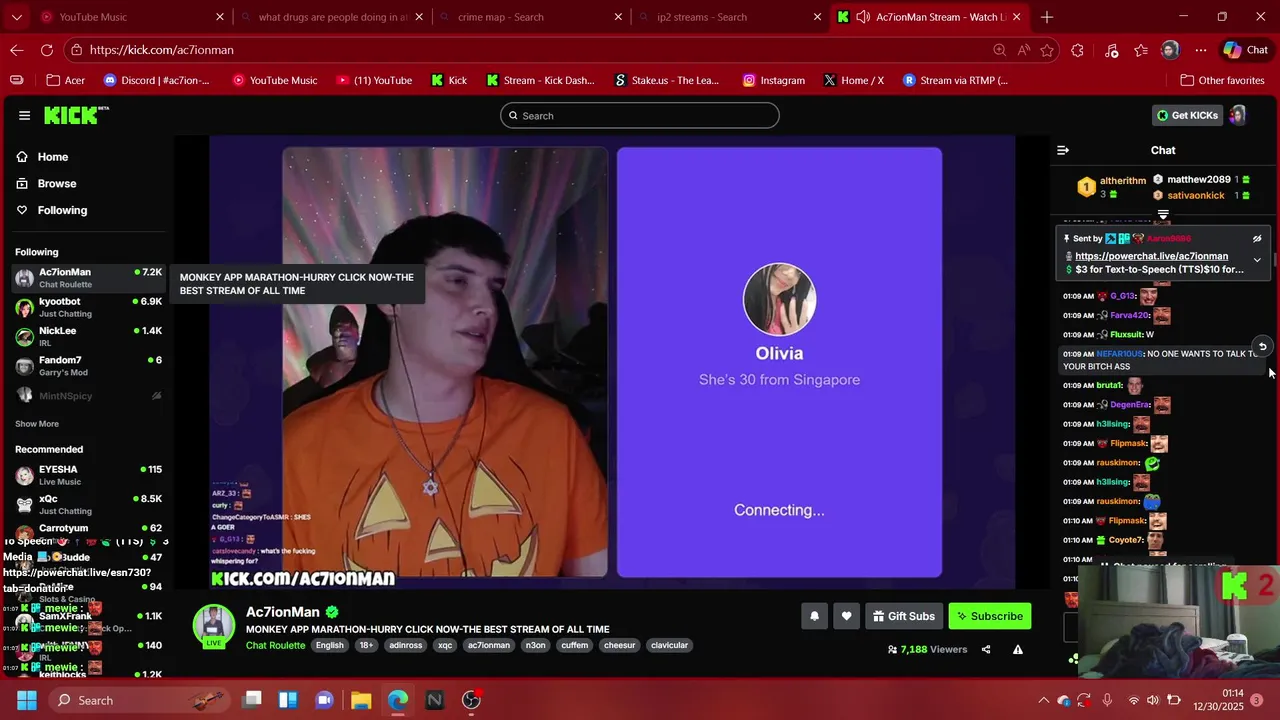
Task: Share the stream using the share icon
Action: click(986, 649)
